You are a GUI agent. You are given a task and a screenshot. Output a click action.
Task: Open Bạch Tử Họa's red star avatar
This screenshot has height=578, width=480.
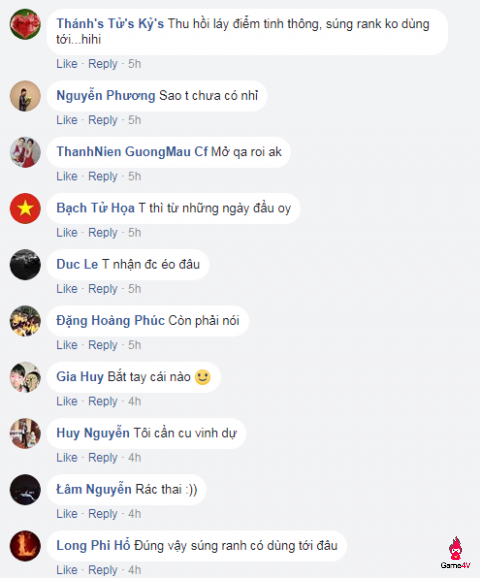click(x=25, y=208)
